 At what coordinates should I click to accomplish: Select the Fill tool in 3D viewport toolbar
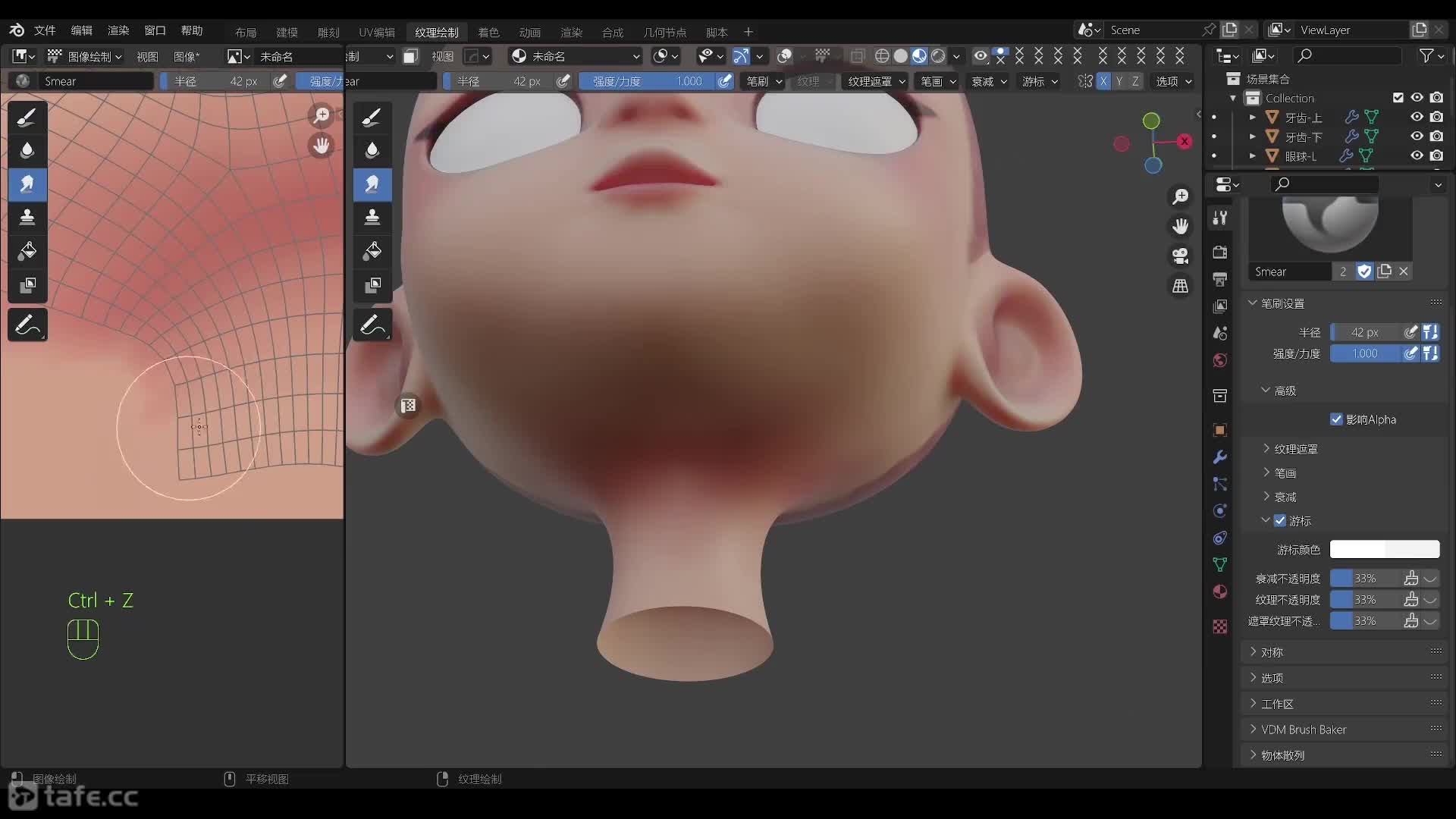(x=372, y=251)
